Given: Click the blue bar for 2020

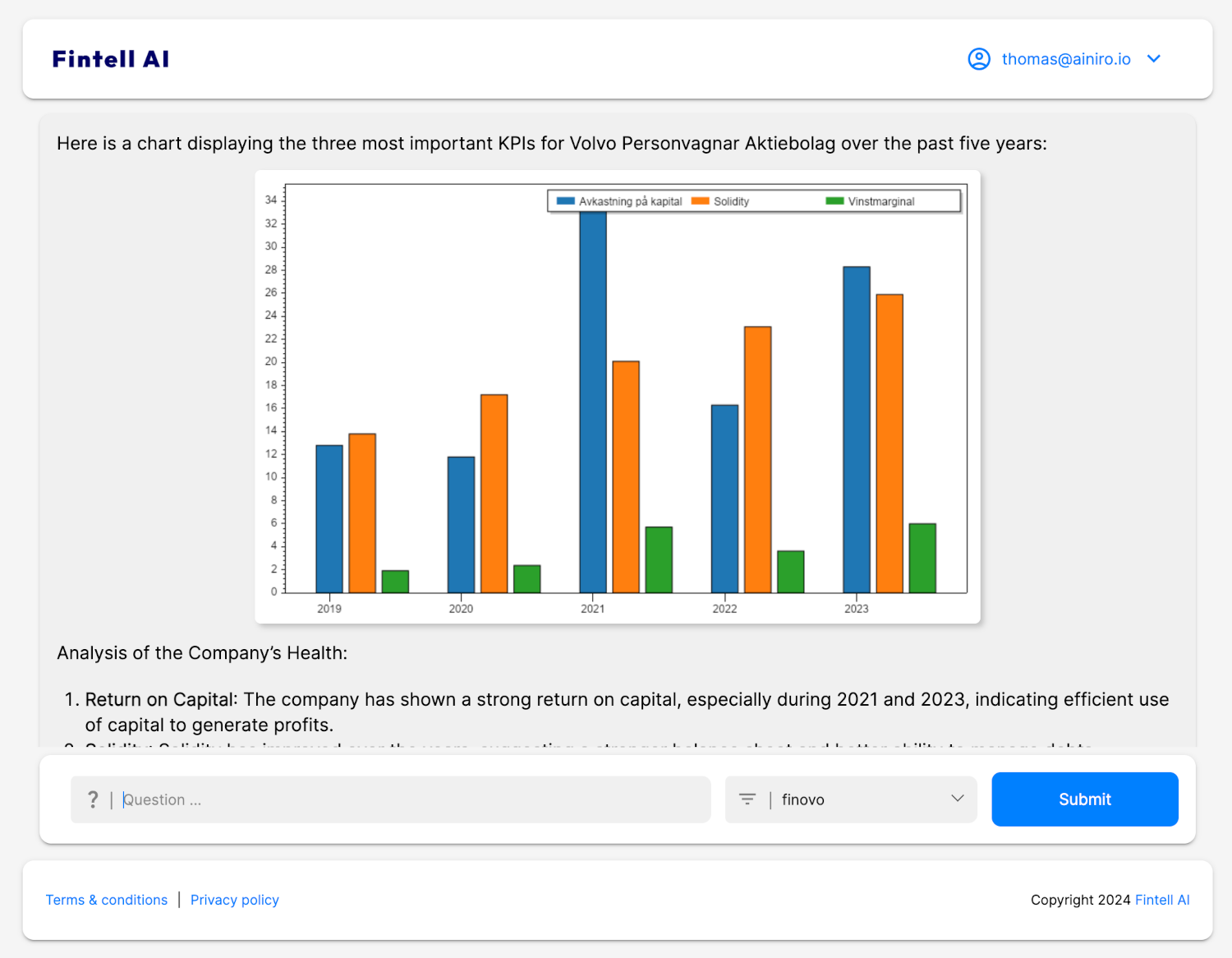Looking at the screenshot, I should (461, 524).
